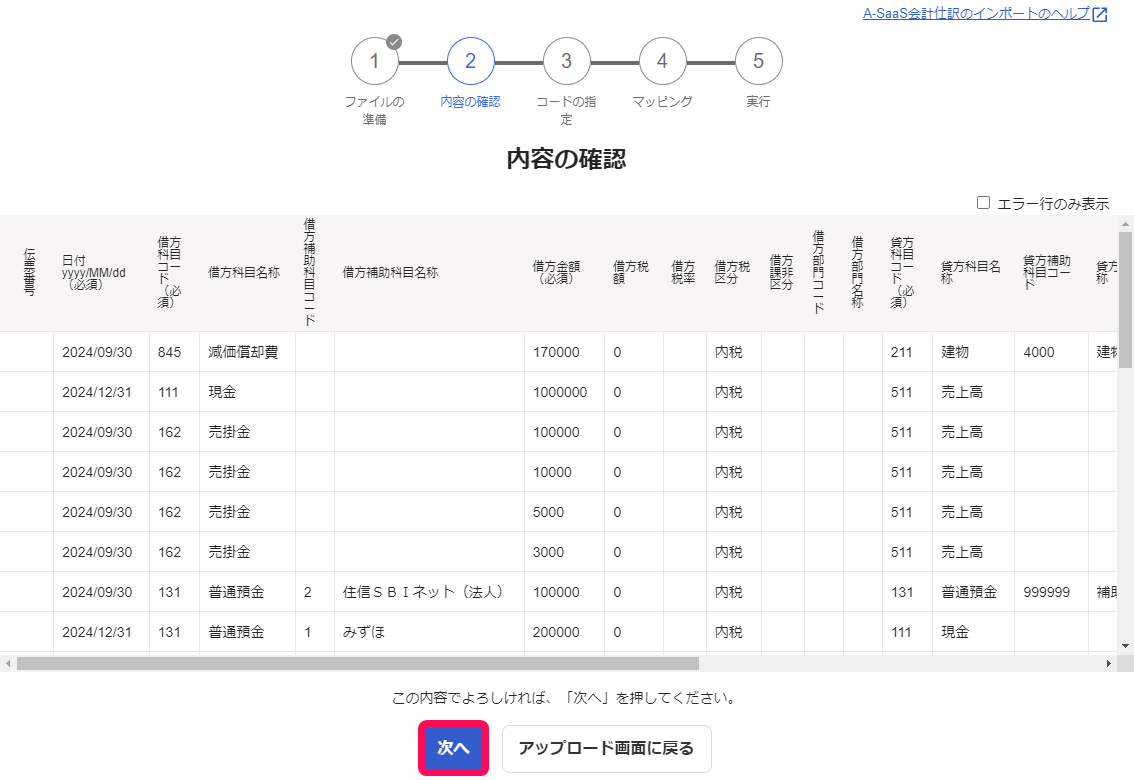Enable the エラー行のみ表示 checkbox
Screen dimensions: 1134x780
coord(984,203)
